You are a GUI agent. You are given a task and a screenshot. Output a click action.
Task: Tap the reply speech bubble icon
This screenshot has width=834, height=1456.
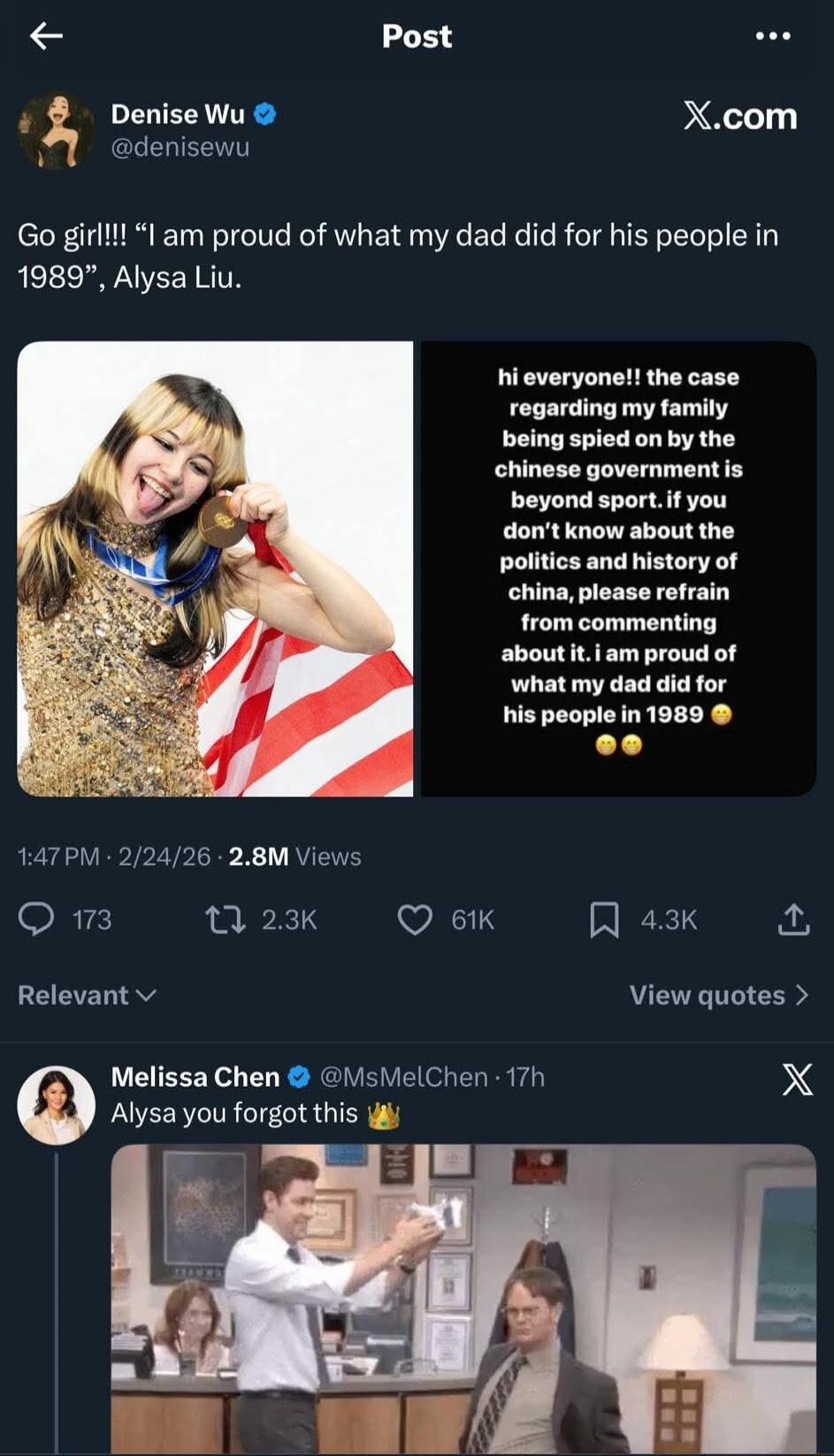click(36, 919)
